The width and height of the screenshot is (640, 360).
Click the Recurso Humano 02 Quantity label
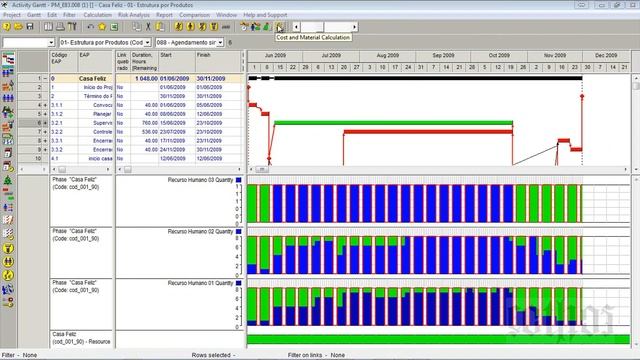pyautogui.click(x=200, y=231)
